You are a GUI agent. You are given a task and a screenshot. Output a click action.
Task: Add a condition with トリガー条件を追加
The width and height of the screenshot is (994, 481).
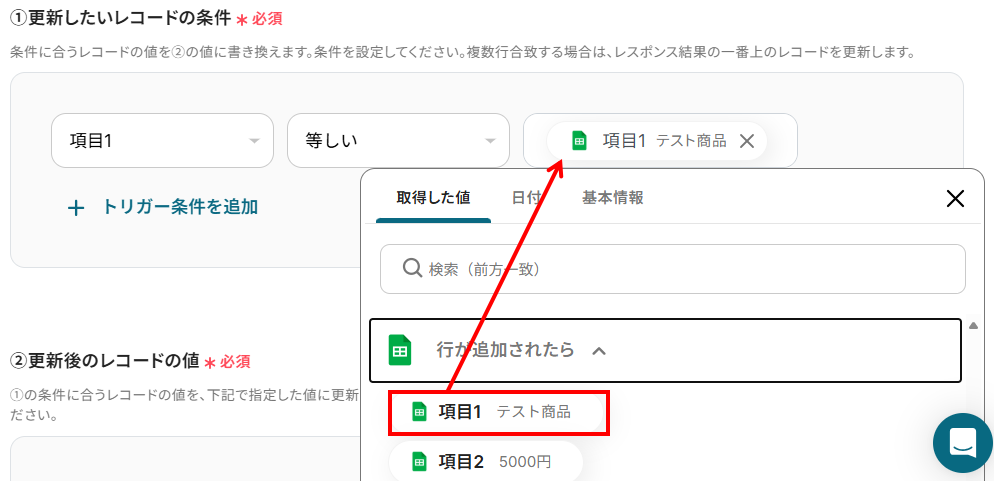[180, 207]
